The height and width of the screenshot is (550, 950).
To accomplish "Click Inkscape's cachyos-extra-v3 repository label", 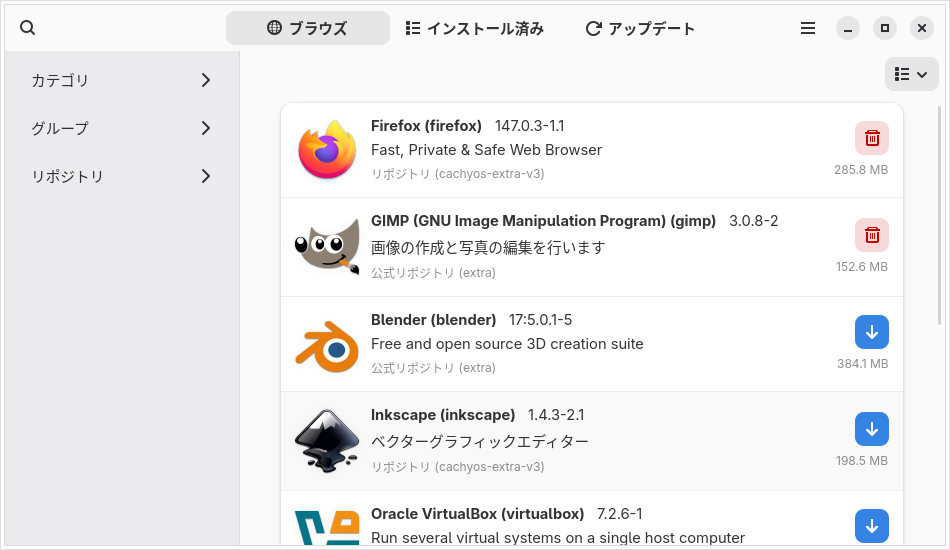I will tap(457, 466).
